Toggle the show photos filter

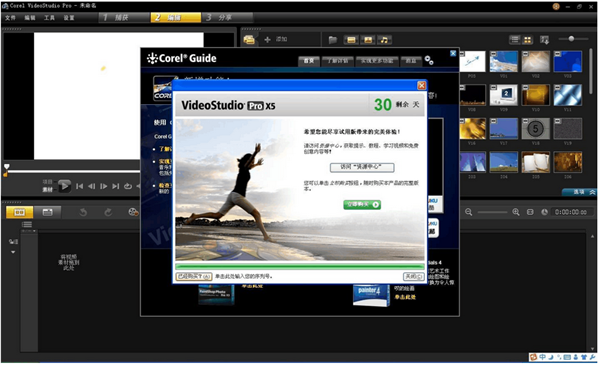(x=368, y=40)
